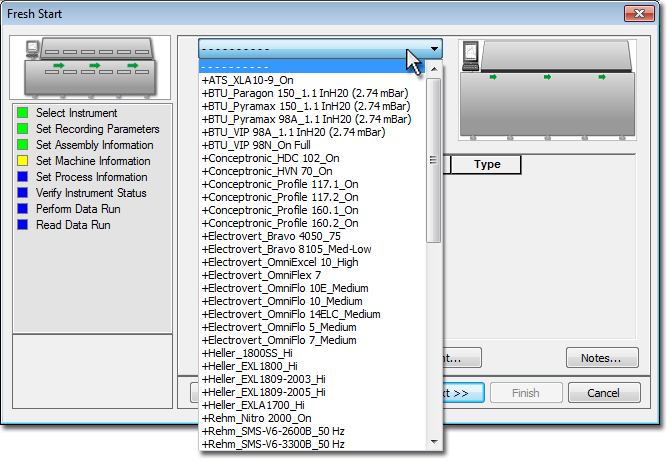Go to Read Data Run step
672x465 pixels.
click(73, 225)
